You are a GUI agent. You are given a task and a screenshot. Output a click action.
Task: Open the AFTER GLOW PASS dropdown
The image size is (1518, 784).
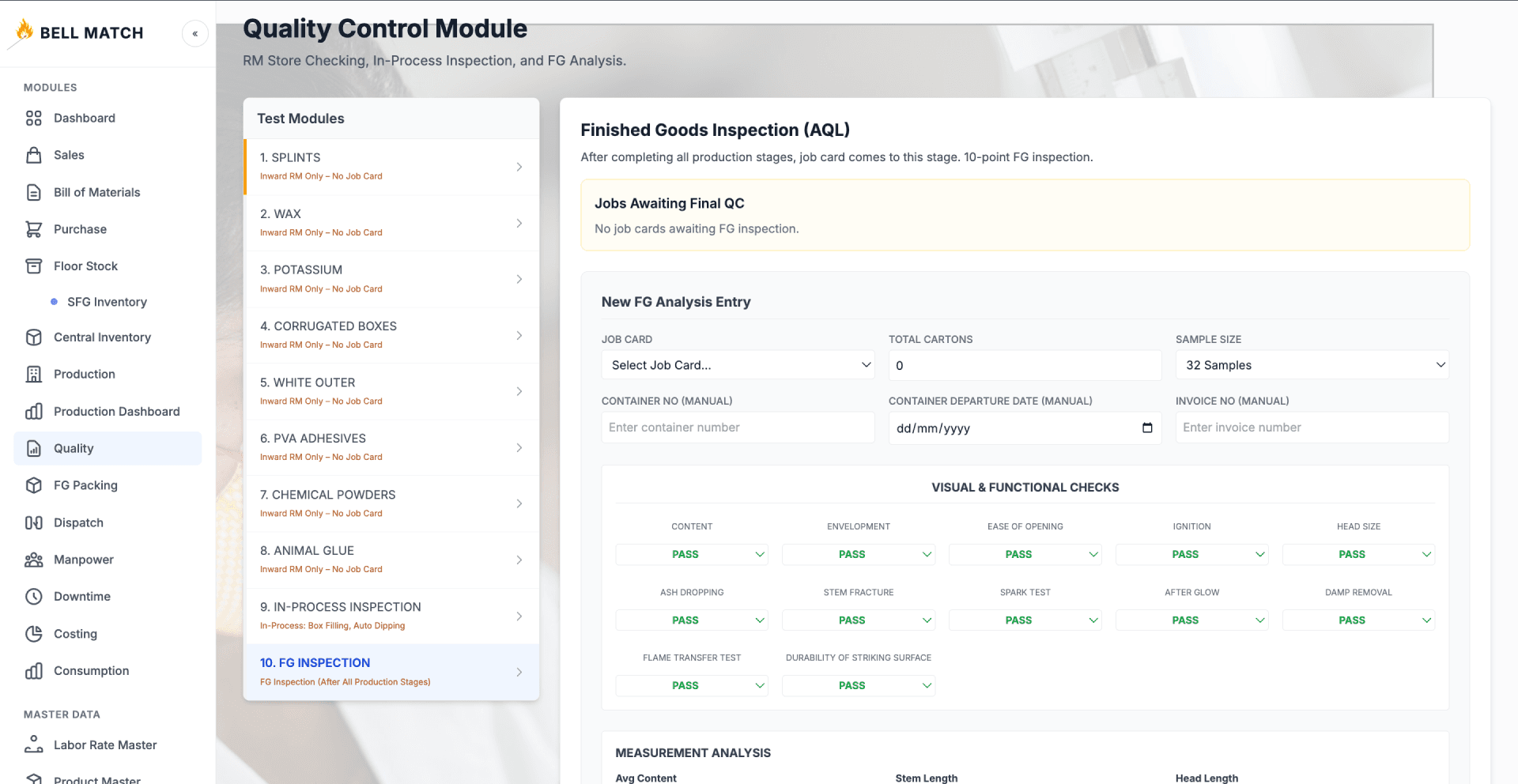(x=1191, y=620)
